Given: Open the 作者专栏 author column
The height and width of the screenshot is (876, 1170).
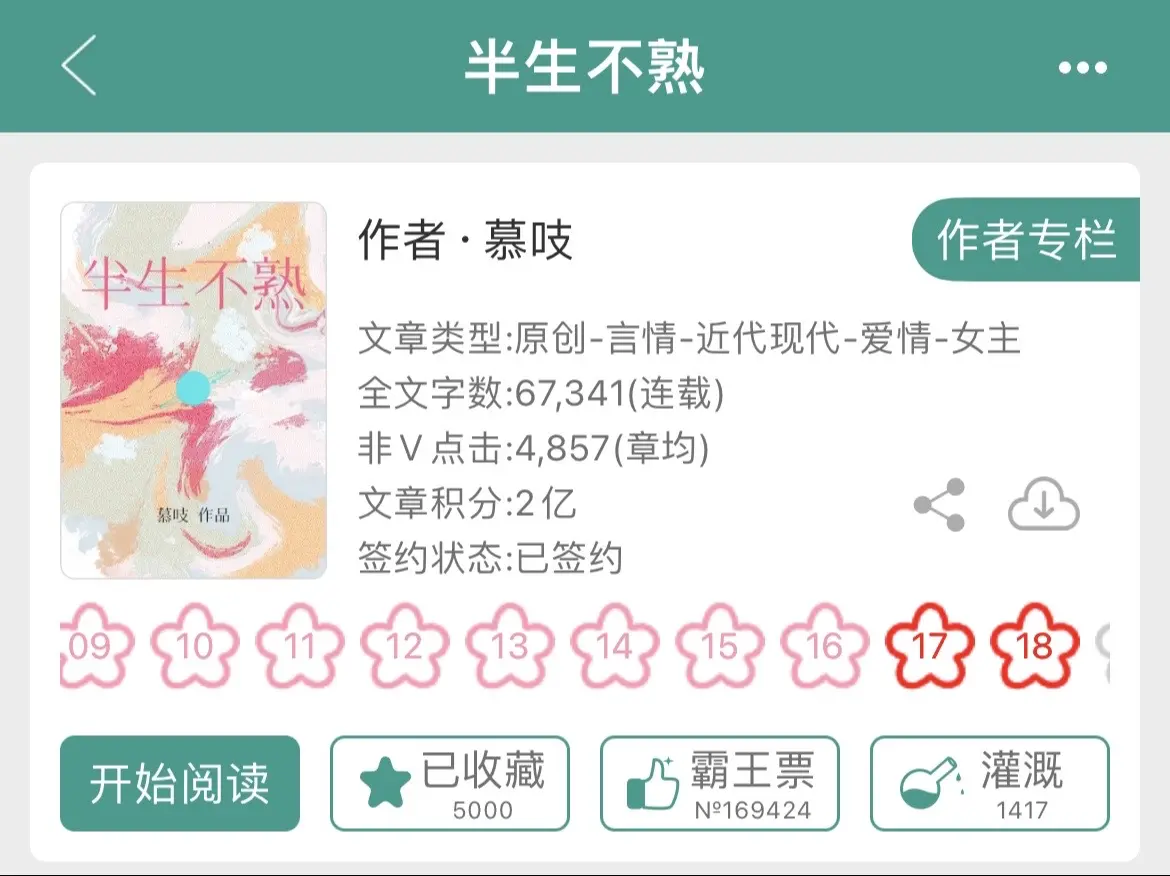Looking at the screenshot, I should [1026, 240].
